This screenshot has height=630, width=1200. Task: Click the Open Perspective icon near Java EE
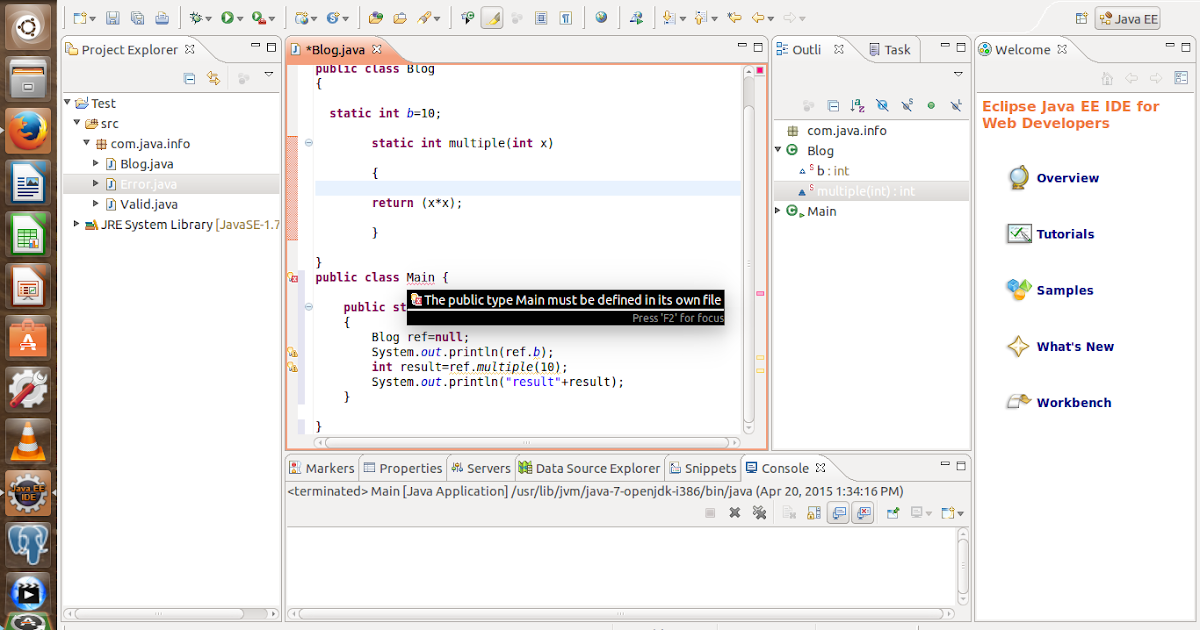click(1081, 18)
